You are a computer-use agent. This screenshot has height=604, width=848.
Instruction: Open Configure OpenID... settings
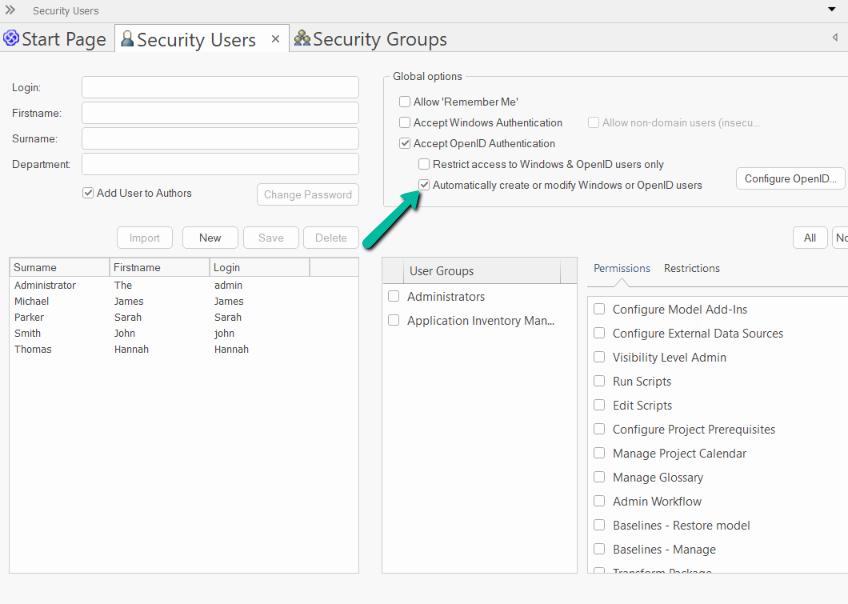coord(790,178)
